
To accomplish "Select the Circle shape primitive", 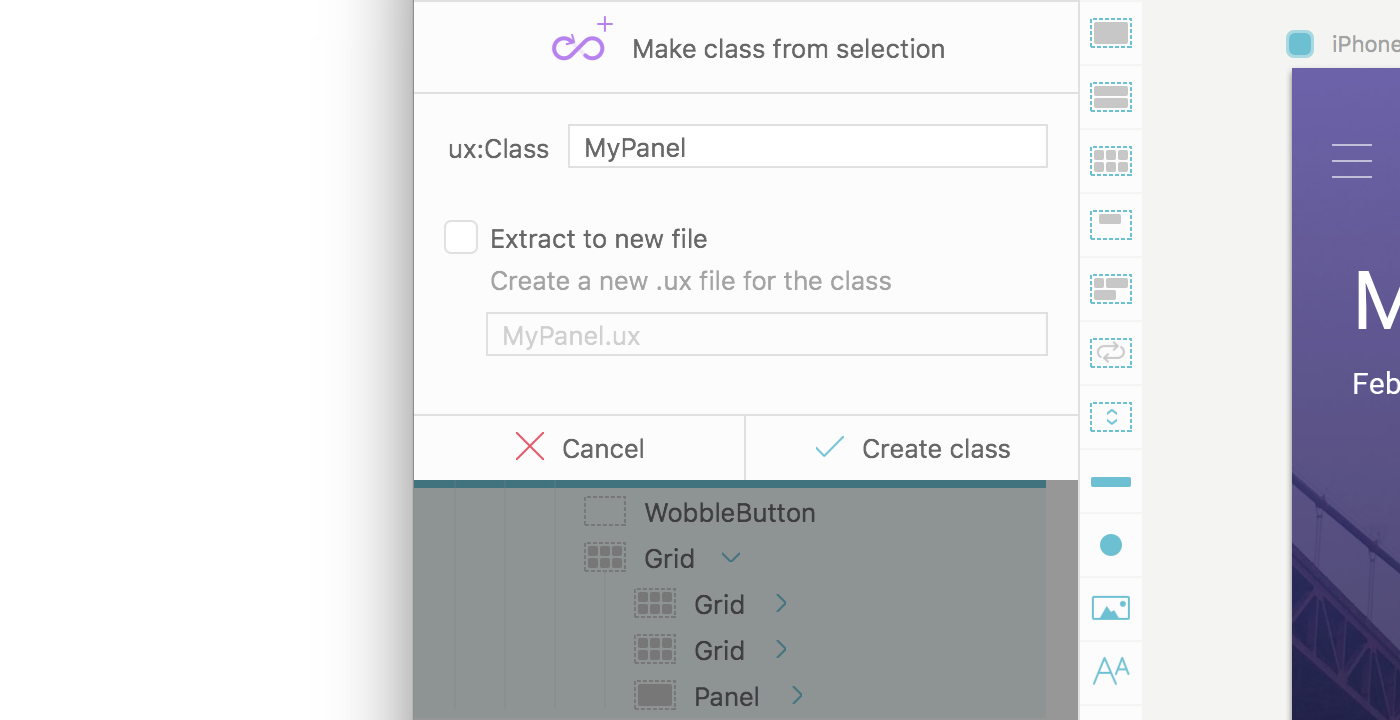I will (1110, 545).
